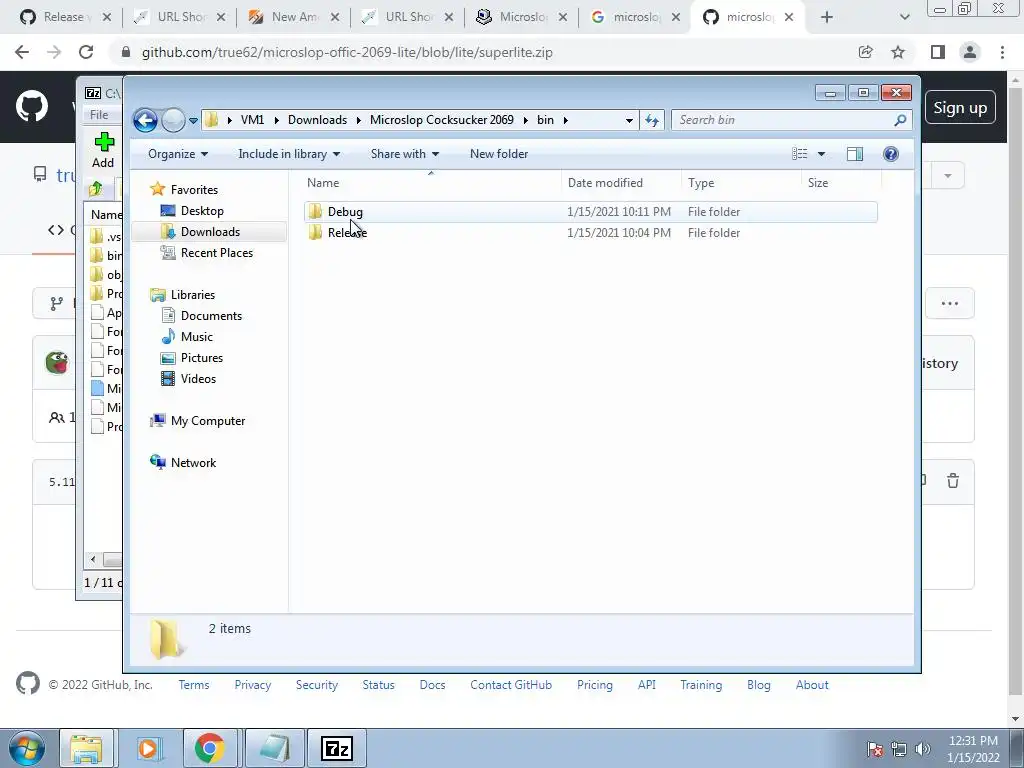Image resolution: width=1024 pixels, height=768 pixels.
Task: Click the change view icon
Action: (x=799, y=154)
